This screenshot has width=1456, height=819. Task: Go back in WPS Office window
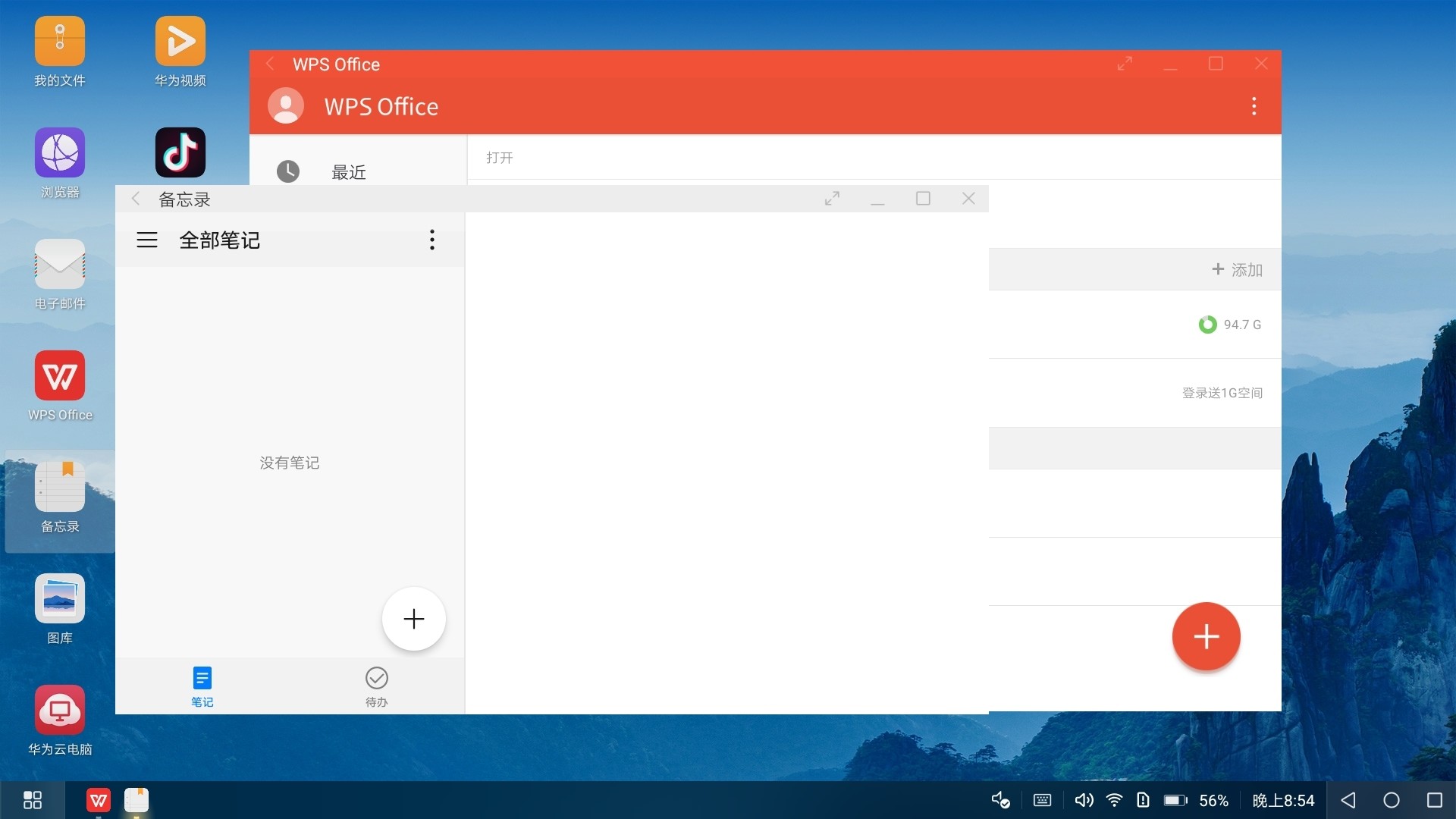coord(270,64)
